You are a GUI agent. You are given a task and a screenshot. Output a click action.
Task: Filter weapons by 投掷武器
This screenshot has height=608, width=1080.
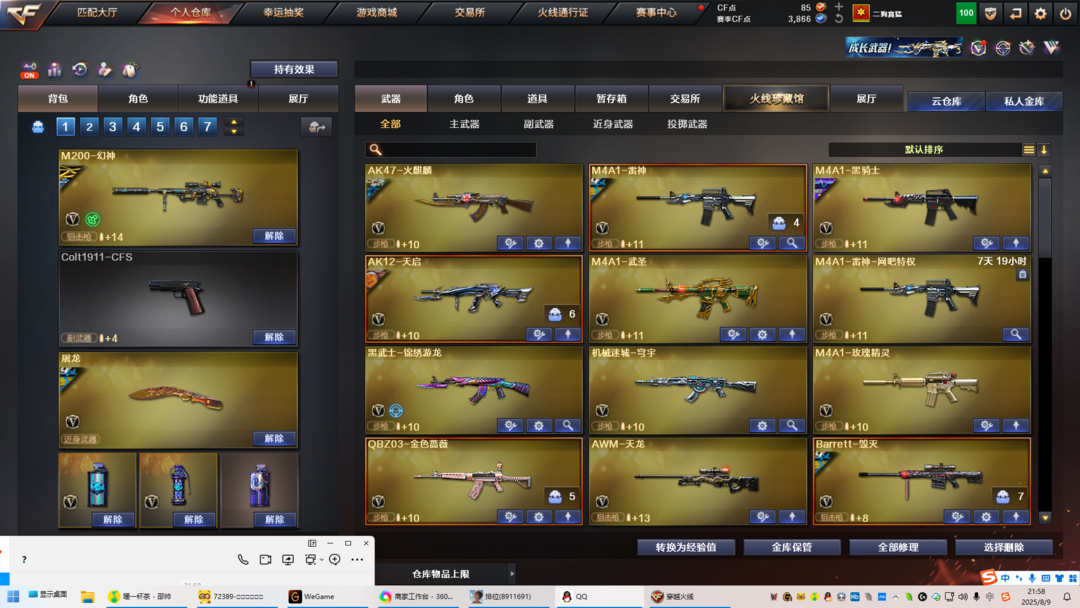click(687, 125)
